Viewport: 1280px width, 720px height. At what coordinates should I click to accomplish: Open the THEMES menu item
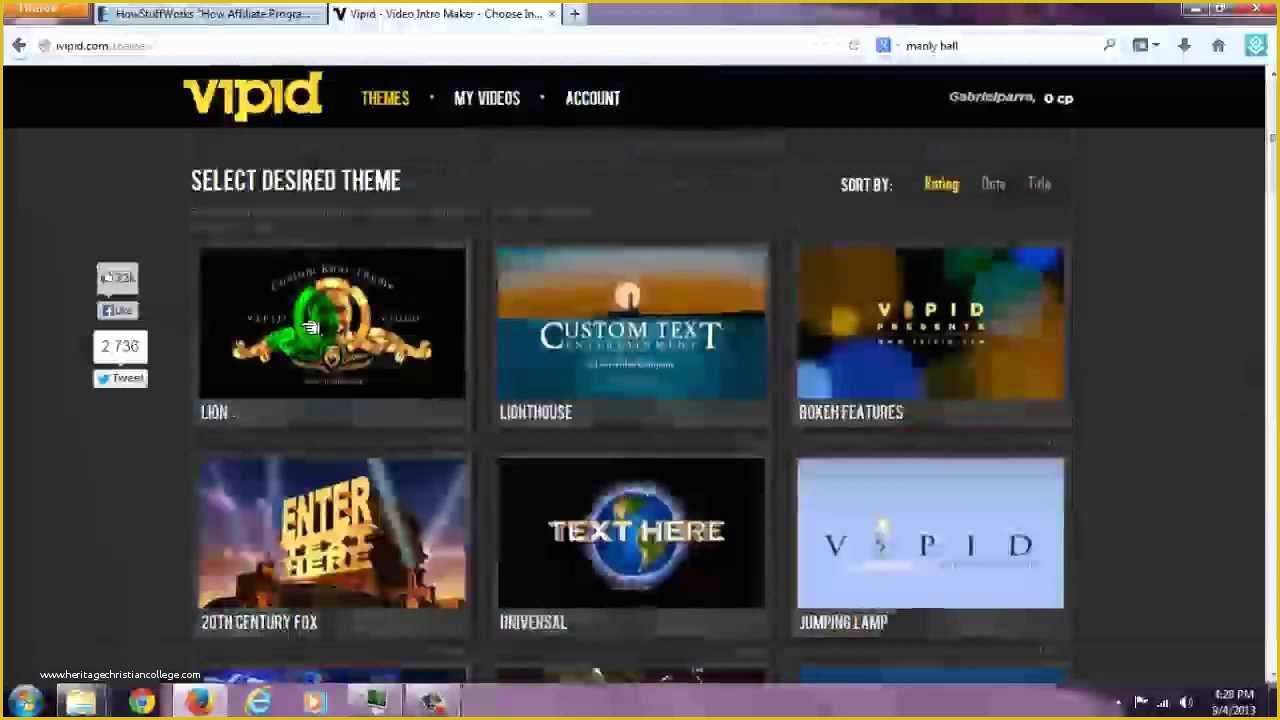pyautogui.click(x=385, y=98)
